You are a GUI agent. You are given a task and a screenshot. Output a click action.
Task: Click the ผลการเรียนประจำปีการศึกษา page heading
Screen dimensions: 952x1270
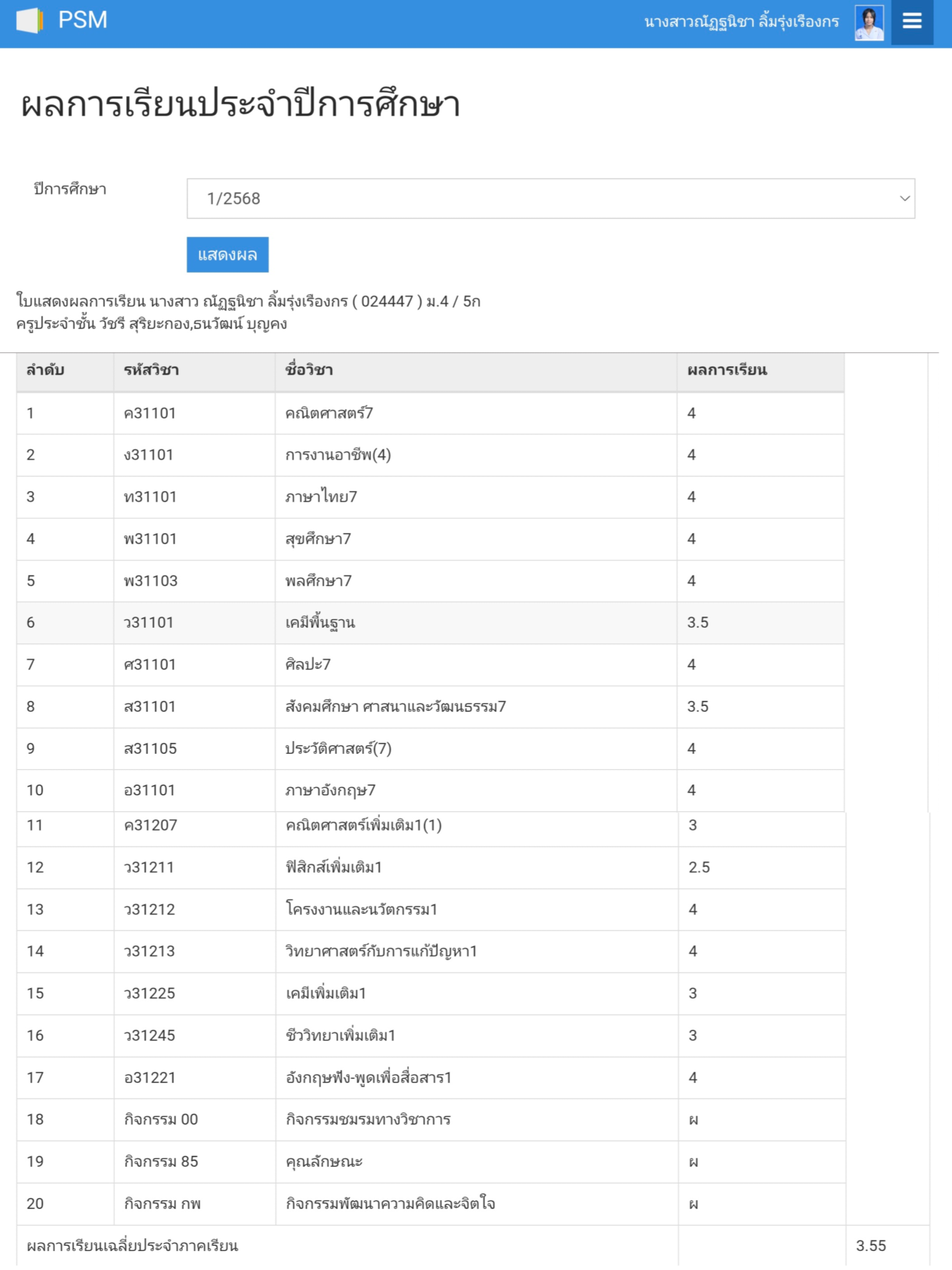coord(240,105)
